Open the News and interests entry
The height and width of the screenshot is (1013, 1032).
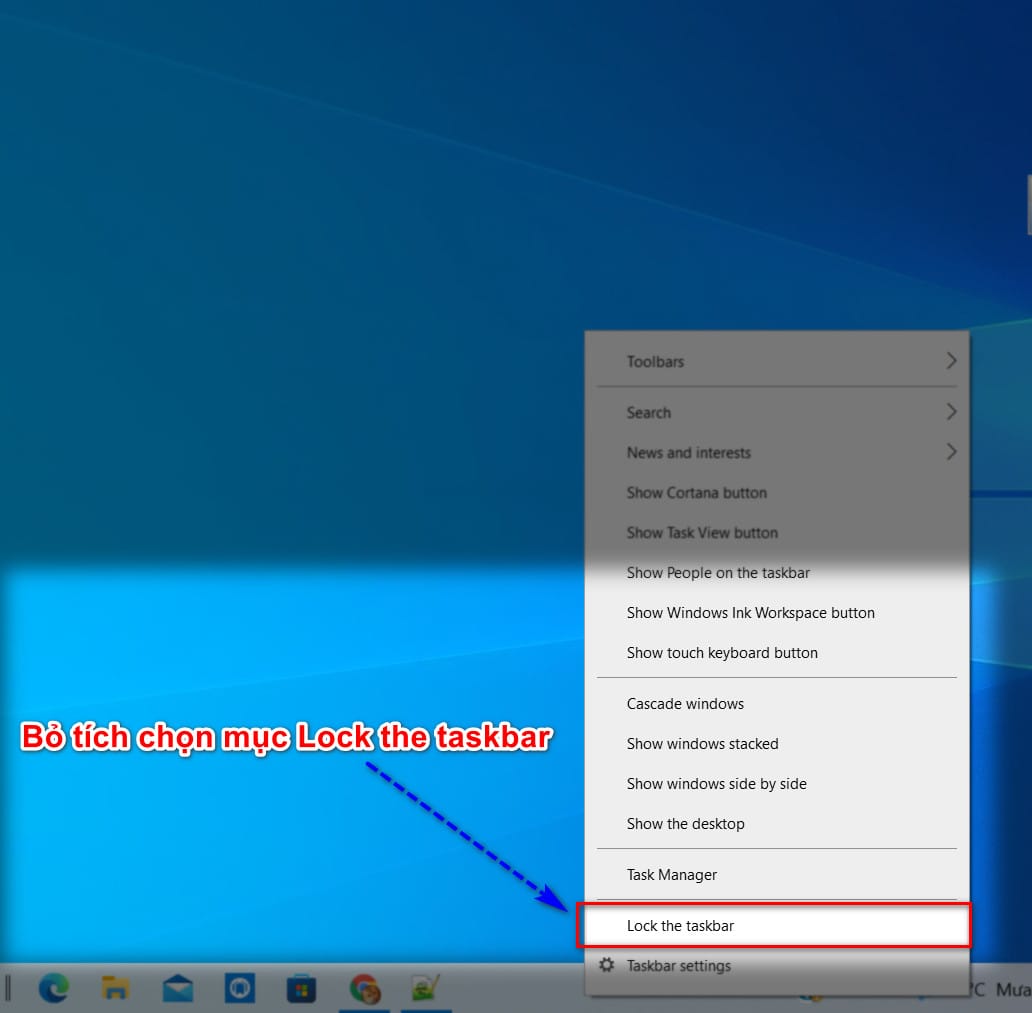(777, 453)
